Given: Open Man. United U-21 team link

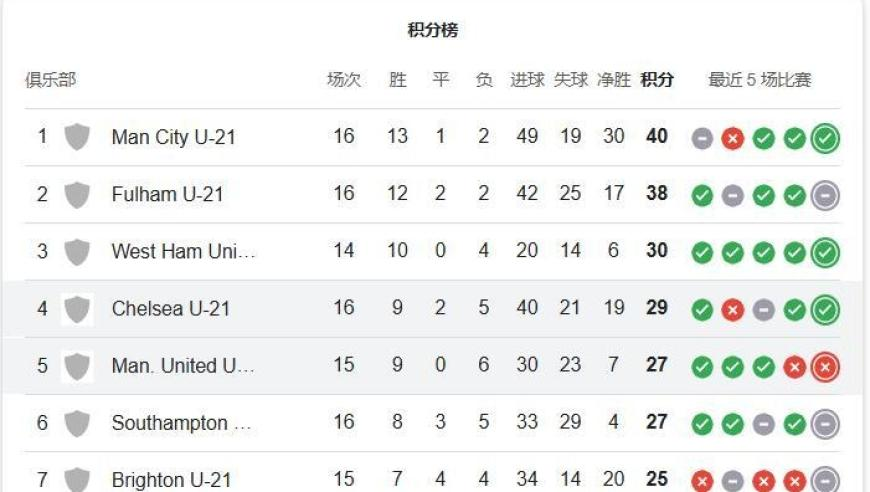Looking at the screenshot, I should click(x=183, y=366).
